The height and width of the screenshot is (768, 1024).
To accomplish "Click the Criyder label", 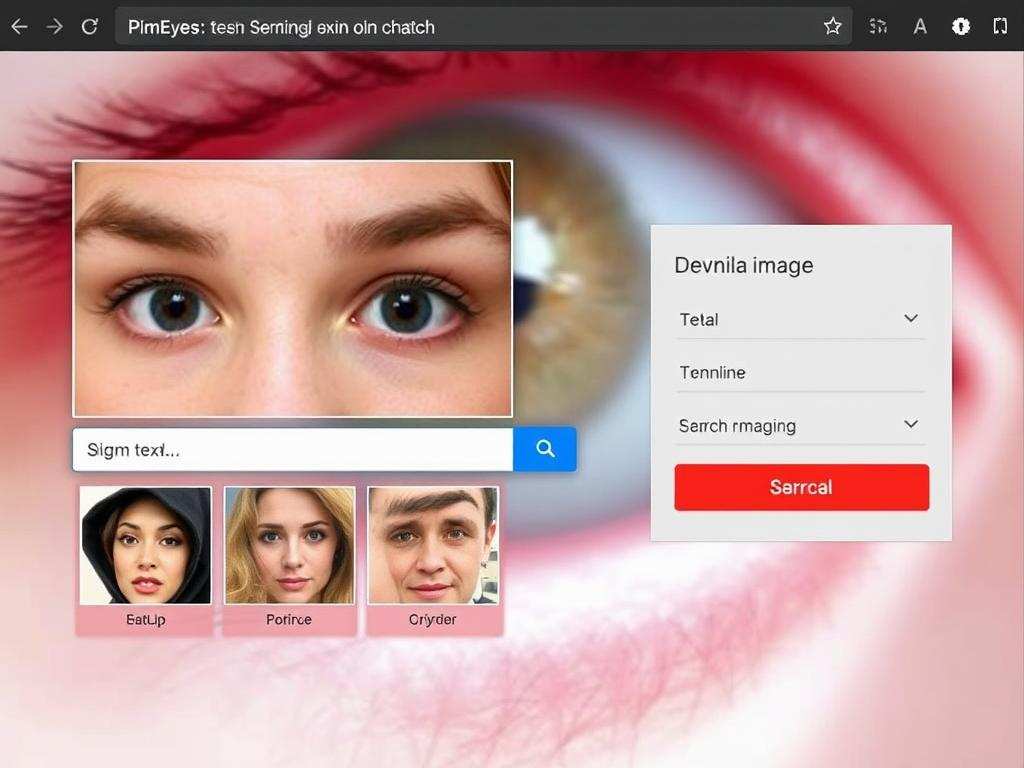I will [432, 620].
